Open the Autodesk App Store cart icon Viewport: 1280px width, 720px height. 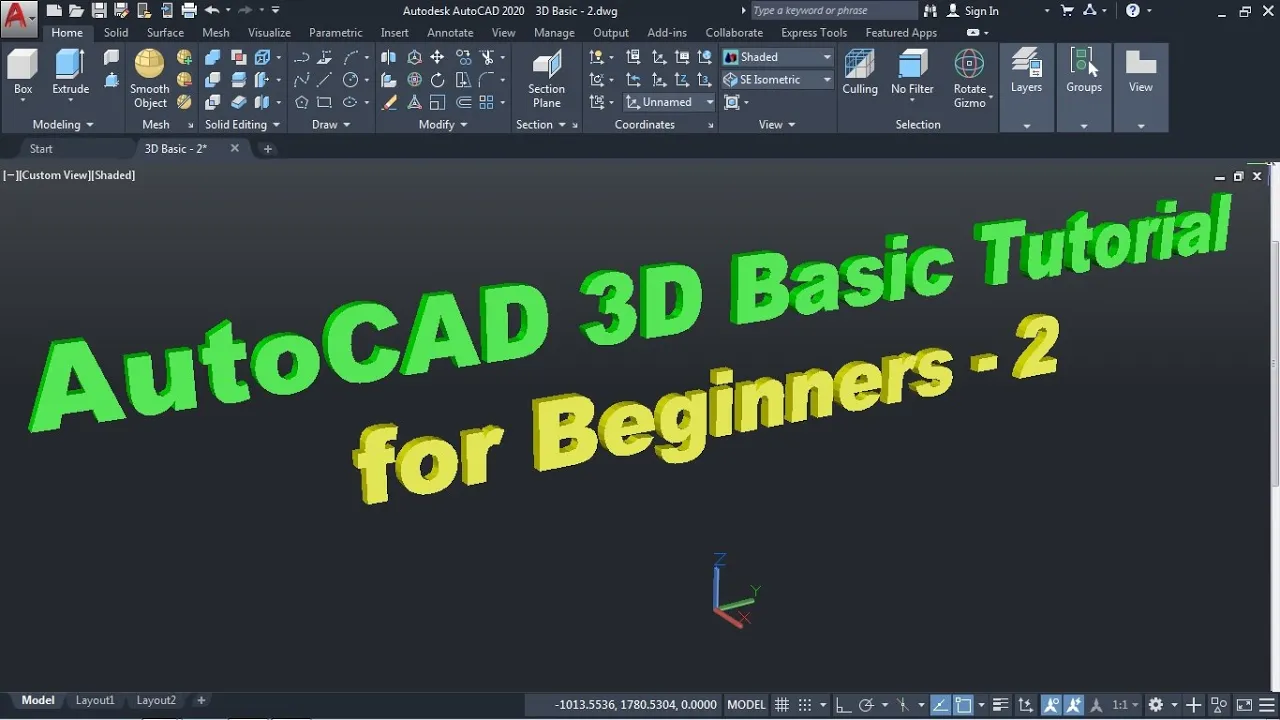[x=1066, y=10]
